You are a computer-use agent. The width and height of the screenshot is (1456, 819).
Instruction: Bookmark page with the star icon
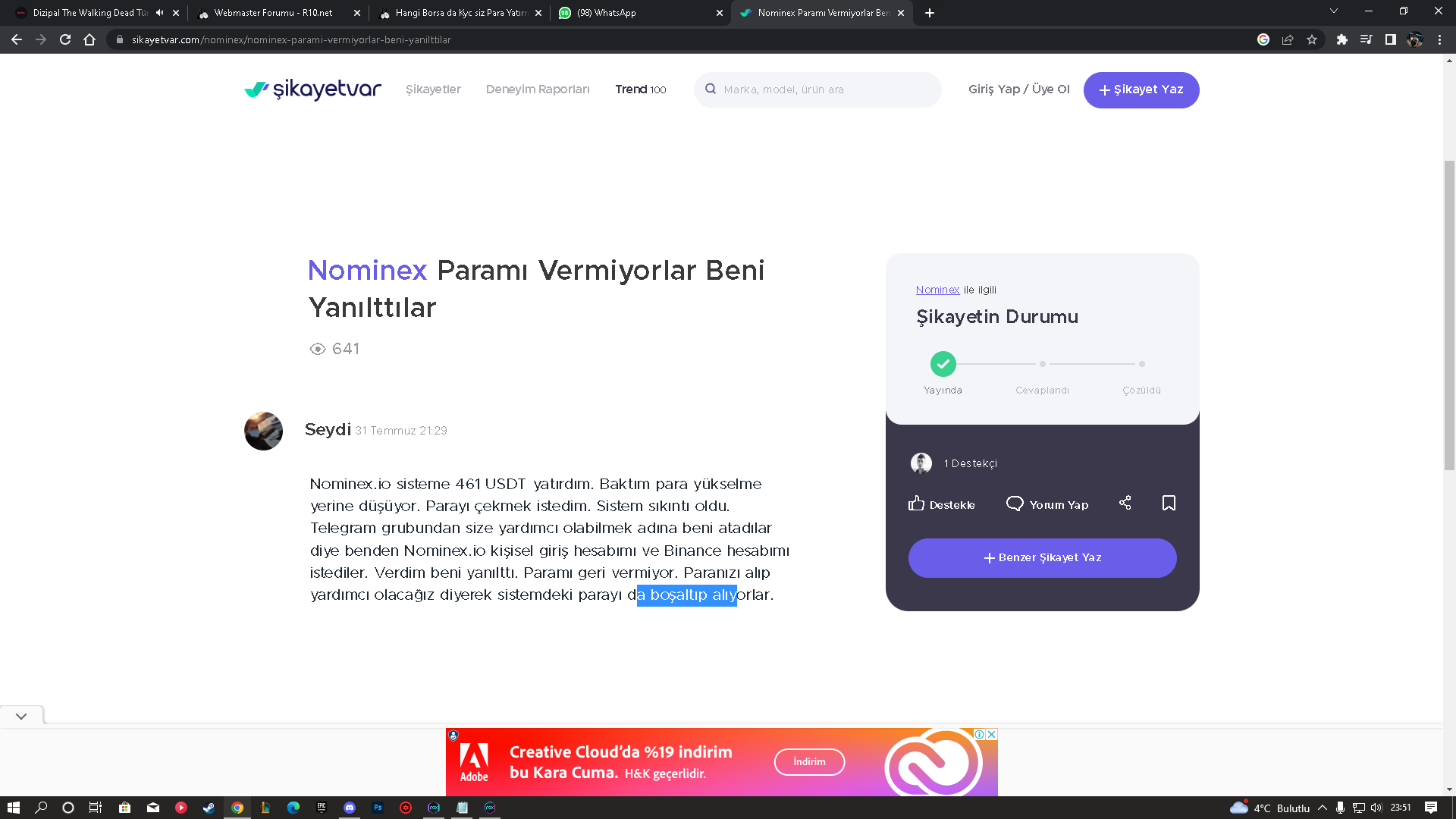(1312, 39)
